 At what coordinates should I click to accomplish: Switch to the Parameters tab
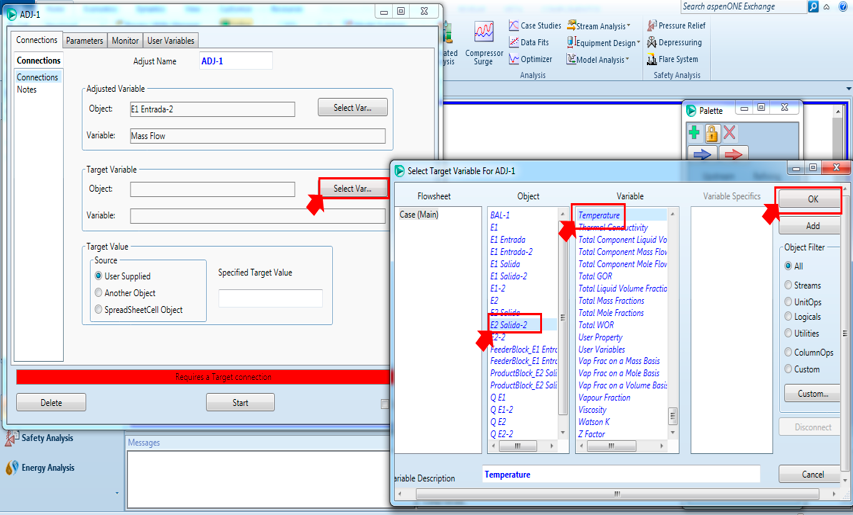click(x=84, y=41)
